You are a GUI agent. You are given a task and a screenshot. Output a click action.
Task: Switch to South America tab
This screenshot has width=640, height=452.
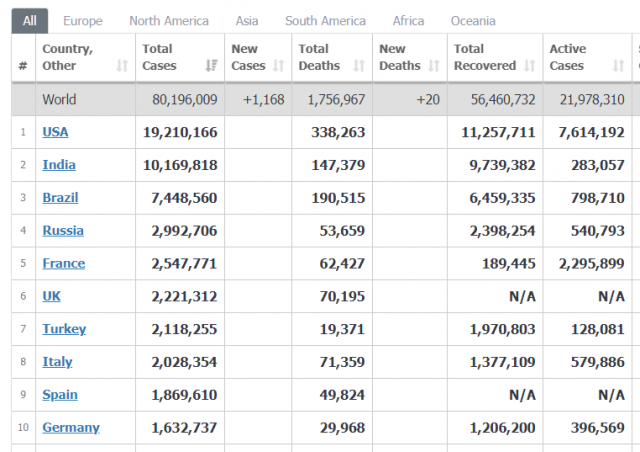click(325, 21)
